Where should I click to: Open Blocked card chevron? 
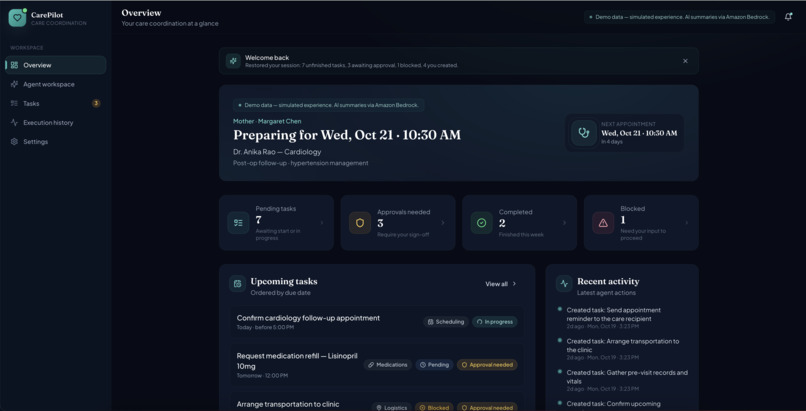pyautogui.click(x=686, y=223)
